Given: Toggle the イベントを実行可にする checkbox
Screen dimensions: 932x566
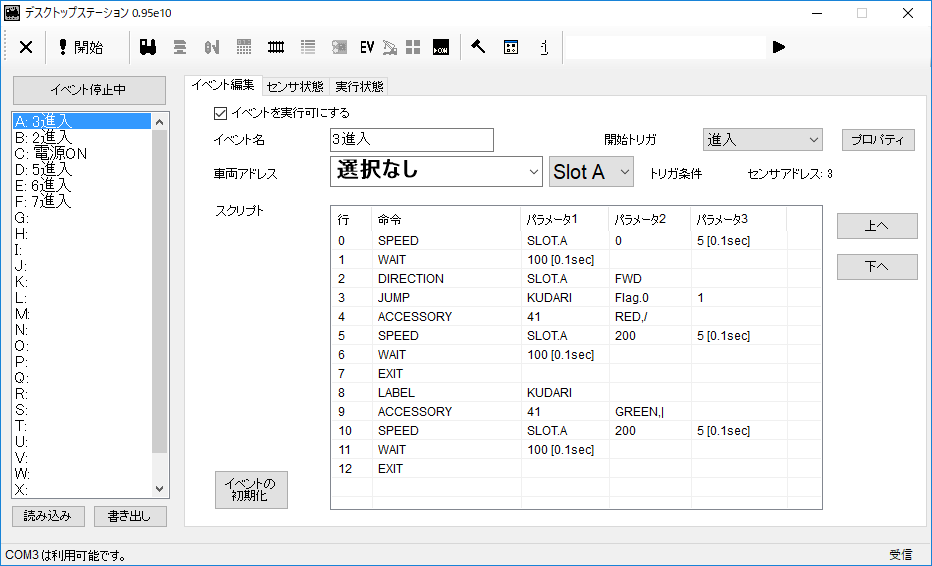Looking at the screenshot, I should (x=221, y=113).
